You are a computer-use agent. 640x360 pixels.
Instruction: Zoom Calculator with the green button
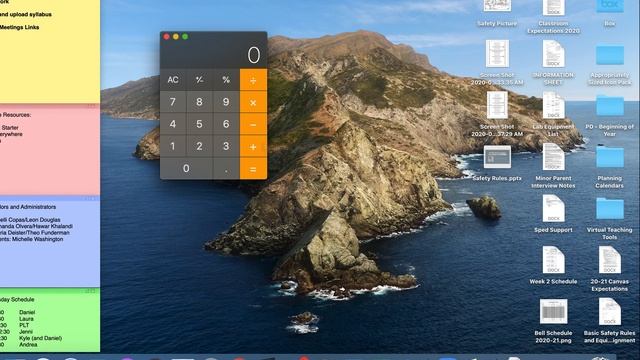(x=185, y=37)
